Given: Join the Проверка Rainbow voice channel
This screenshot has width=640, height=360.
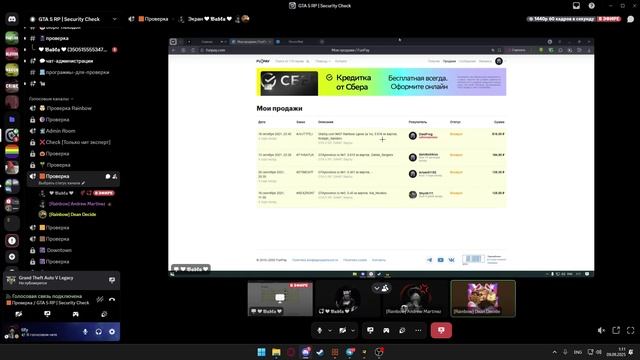Looking at the screenshot, I should click(x=73, y=108).
